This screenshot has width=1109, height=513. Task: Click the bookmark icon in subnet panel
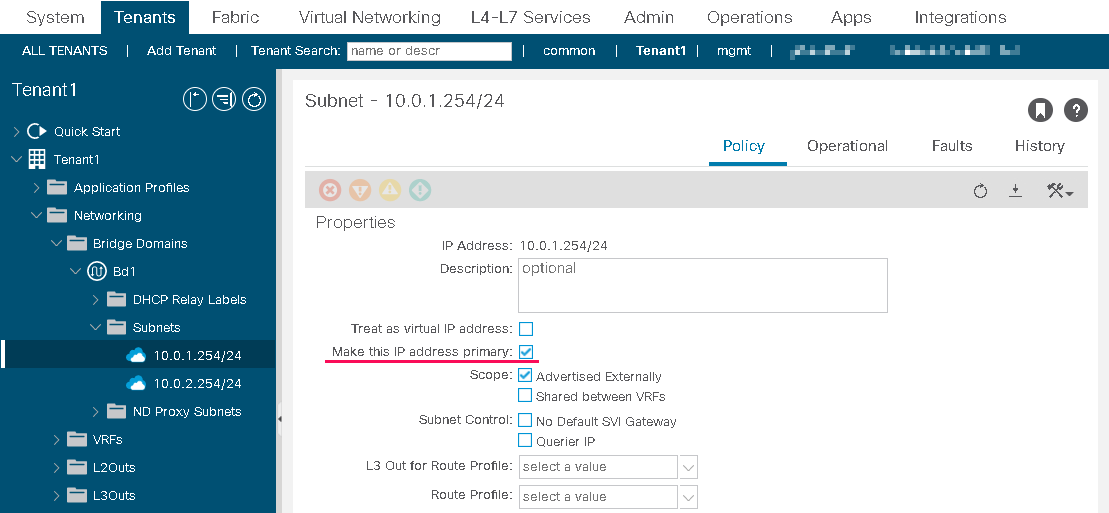pos(1040,110)
